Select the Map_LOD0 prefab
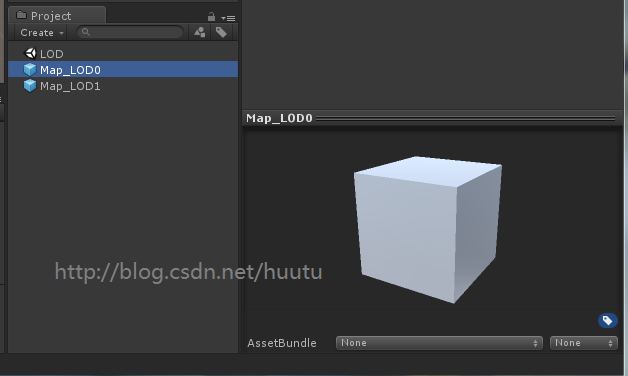The height and width of the screenshot is (376, 628). (x=123, y=70)
